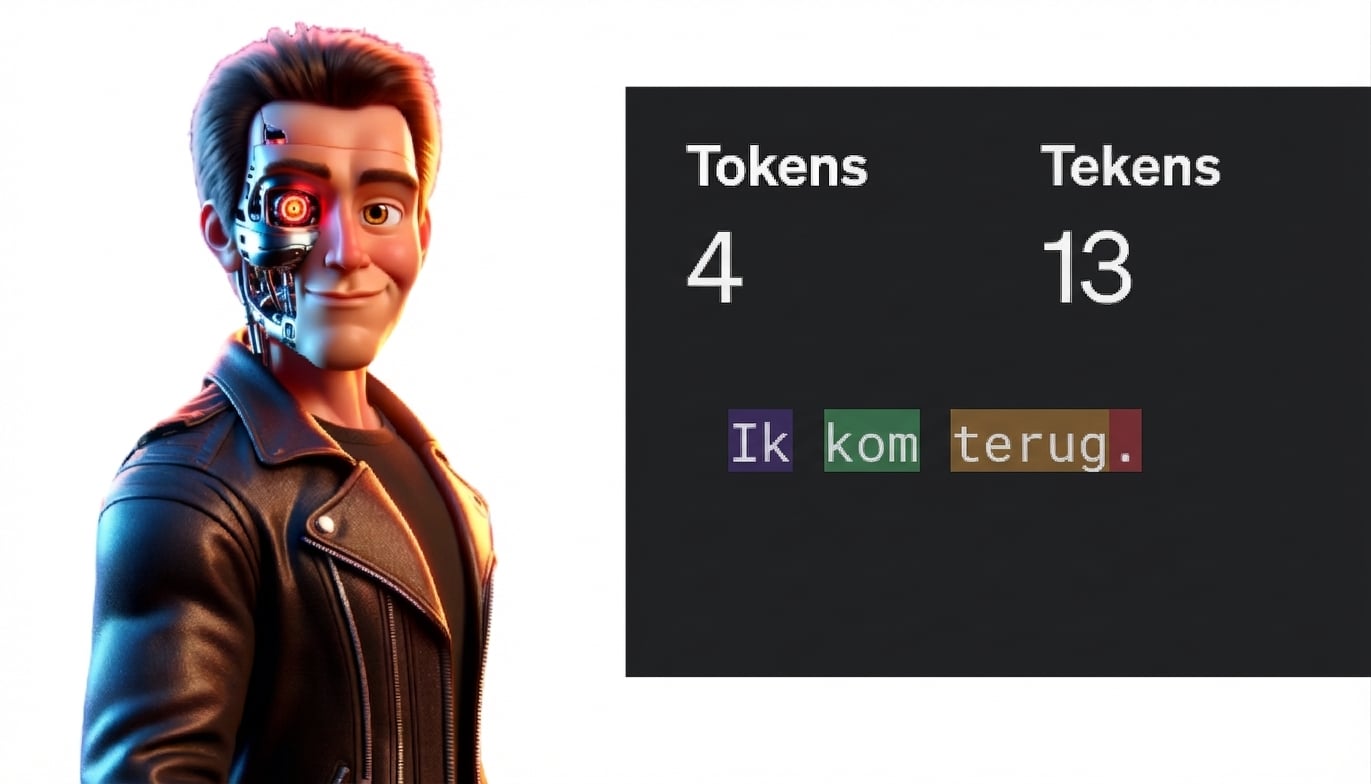The height and width of the screenshot is (784, 1371).
Task: Click the purple "Ik" token
Action: pyautogui.click(x=760, y=440)
